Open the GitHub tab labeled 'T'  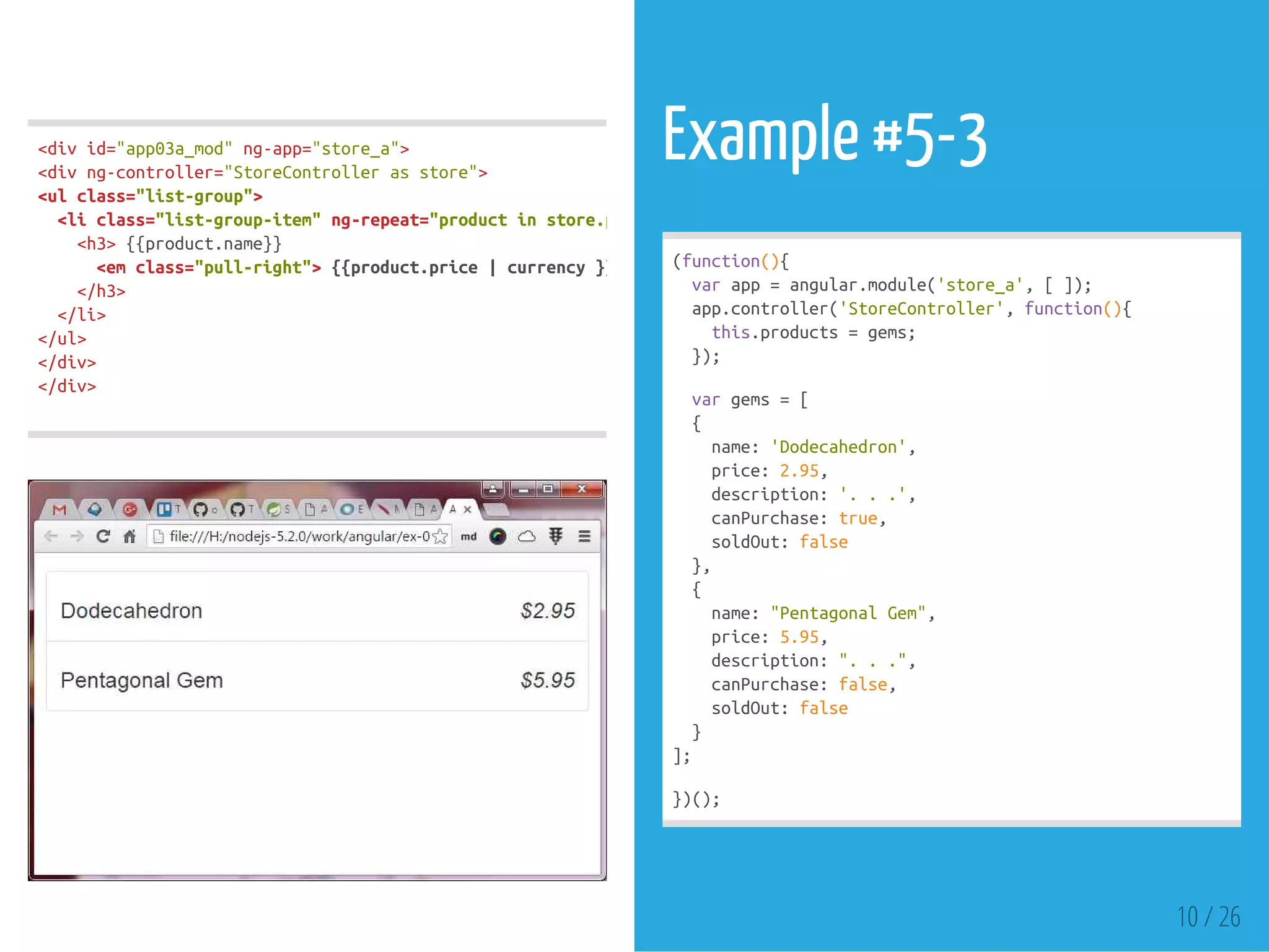click(242, 509)
